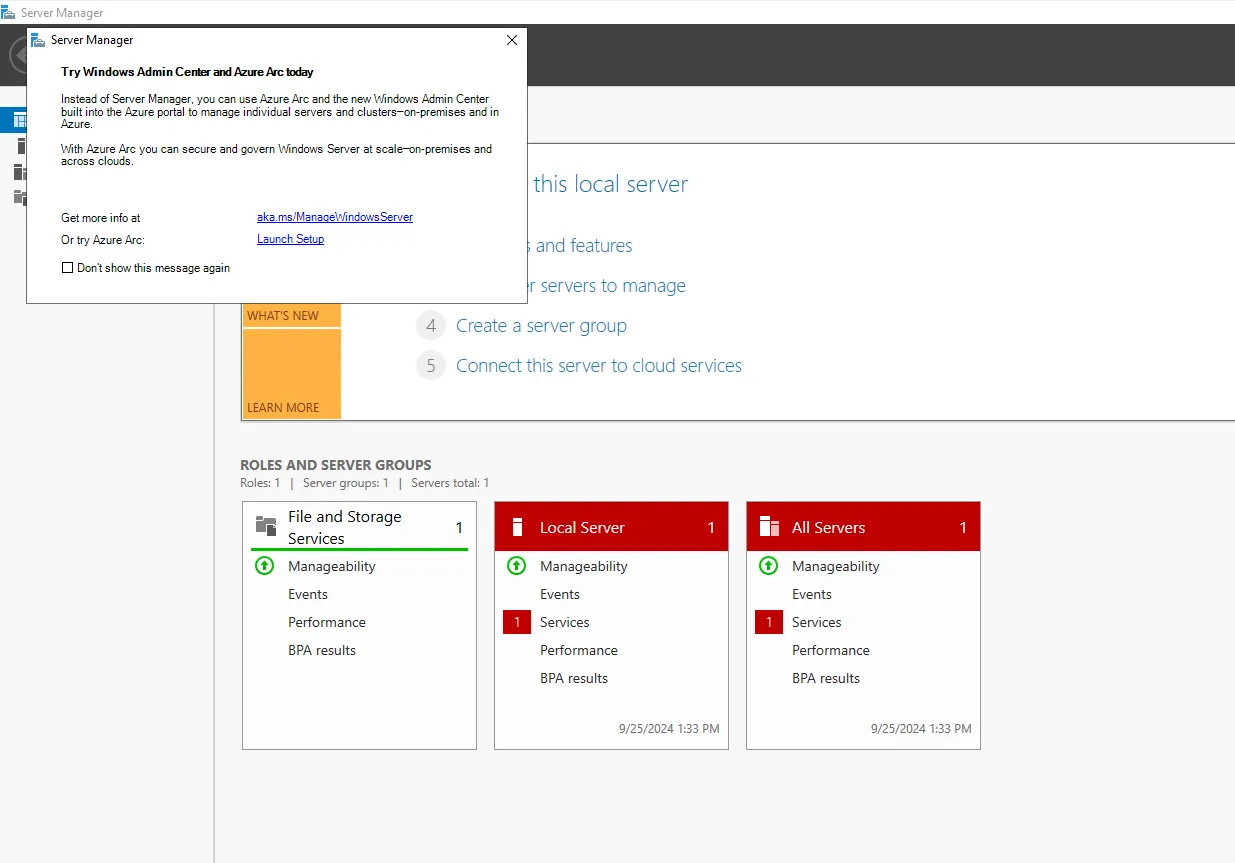Click the green Manageability status icon on Local Server tile
Screen dimensions: 1235x863
[516, 565]
